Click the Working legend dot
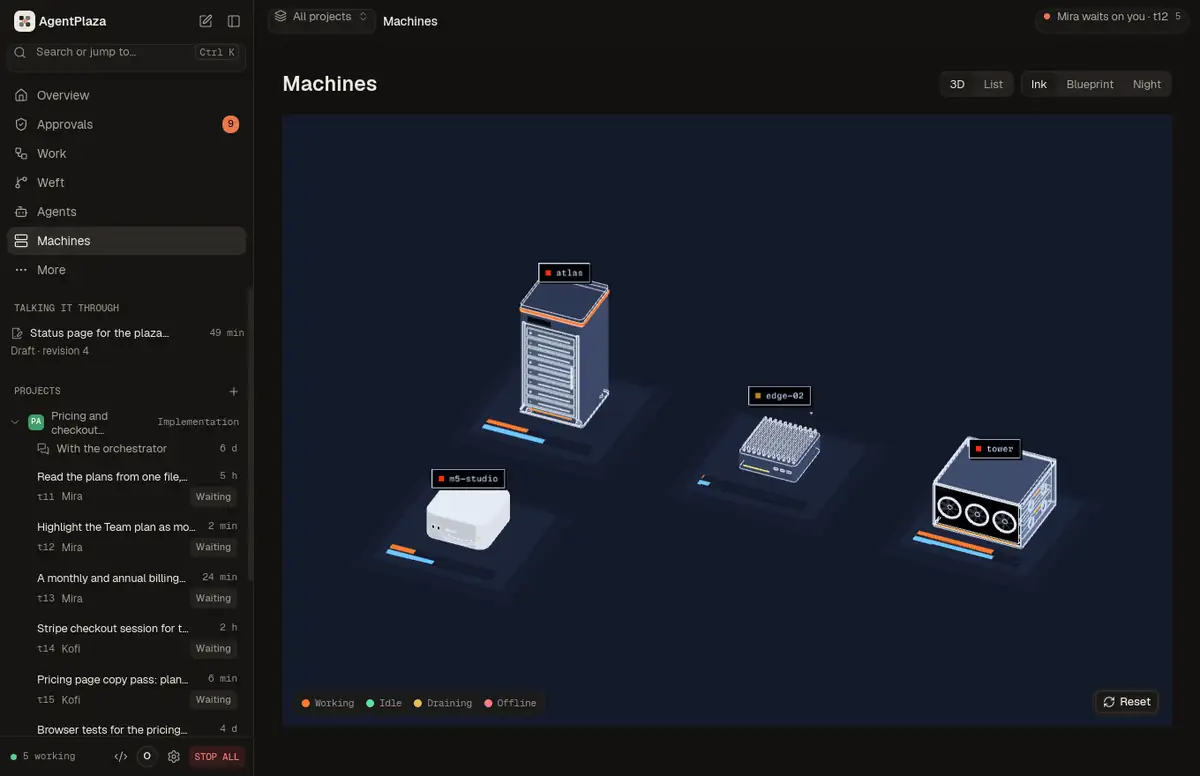Viewport: 1200px width, 776px height. tap(305, 703)
